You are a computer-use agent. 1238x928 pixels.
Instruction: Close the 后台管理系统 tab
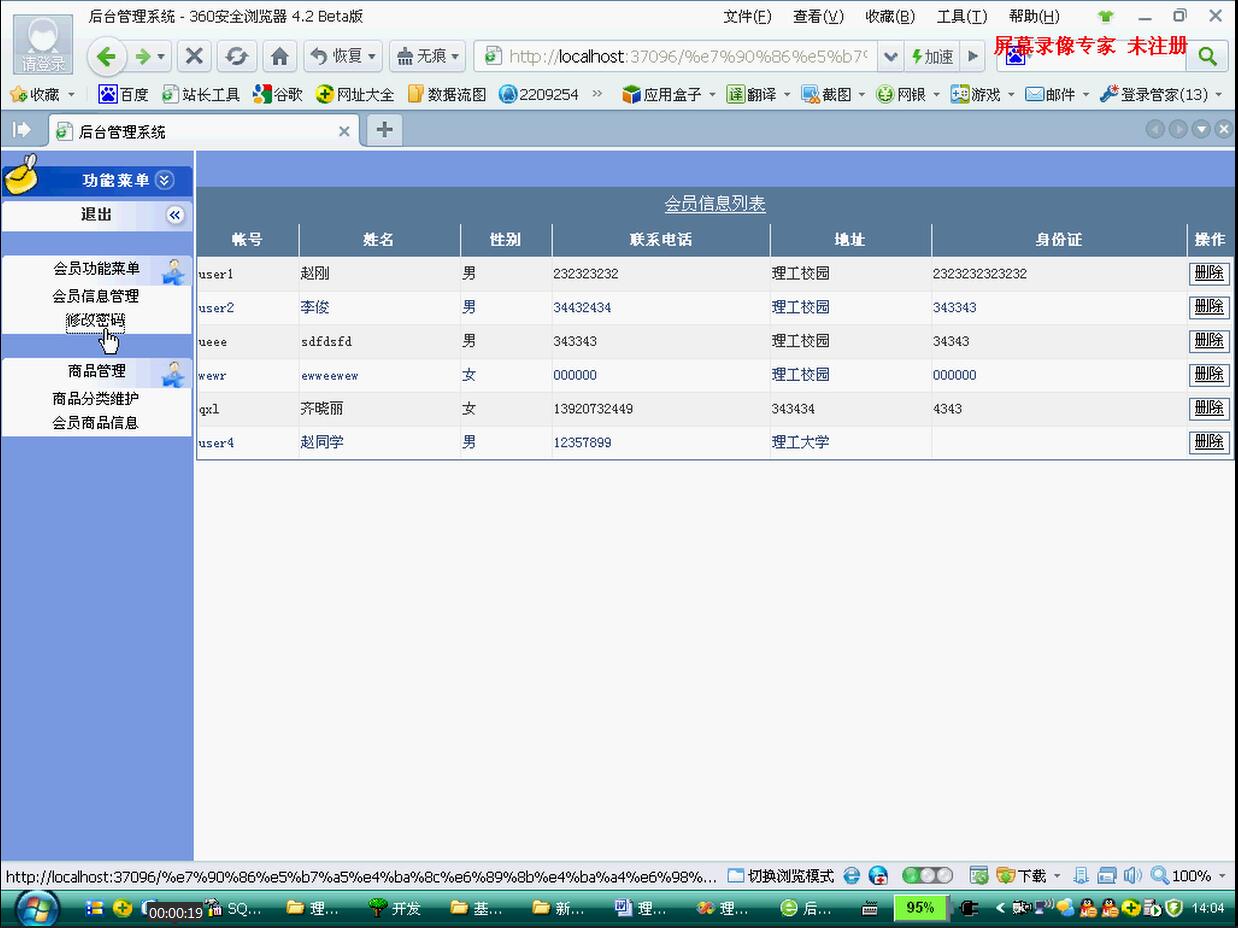pyautogui.click(x=344, y=131)
